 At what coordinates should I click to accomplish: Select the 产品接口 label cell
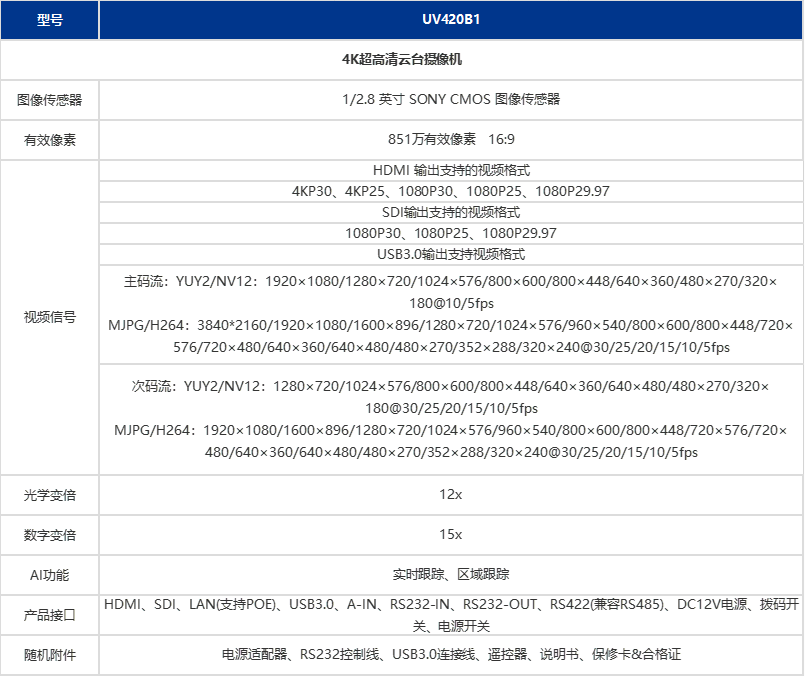(50, 615)
